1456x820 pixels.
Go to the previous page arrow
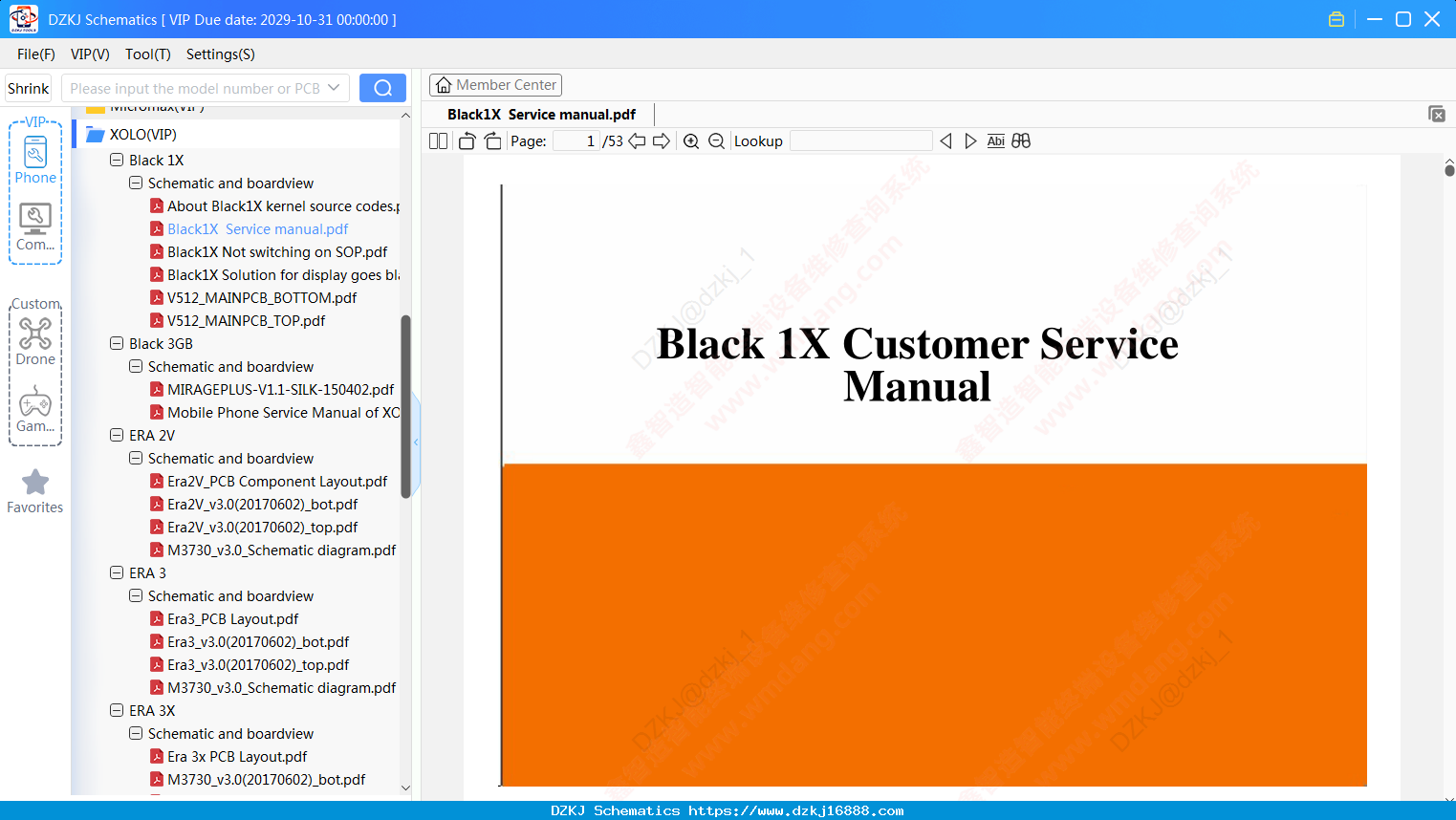tap(637, 141)
